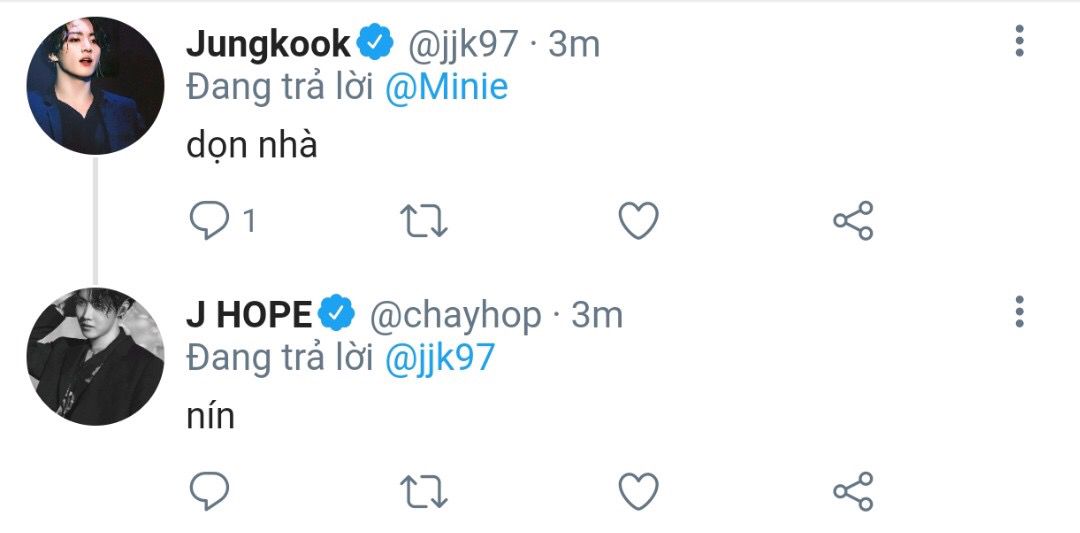
Task: Share Jungkook's tweet
Action: pyautogui.click(x=853, y=221)
